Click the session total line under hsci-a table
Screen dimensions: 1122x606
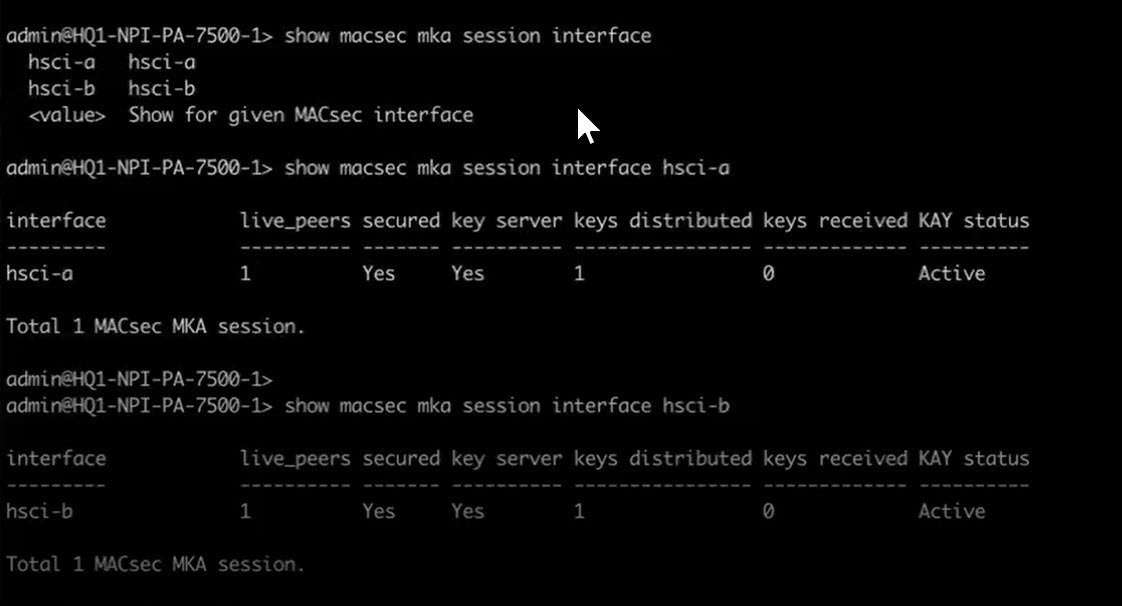pyautogui.click(x=155, y=327)
